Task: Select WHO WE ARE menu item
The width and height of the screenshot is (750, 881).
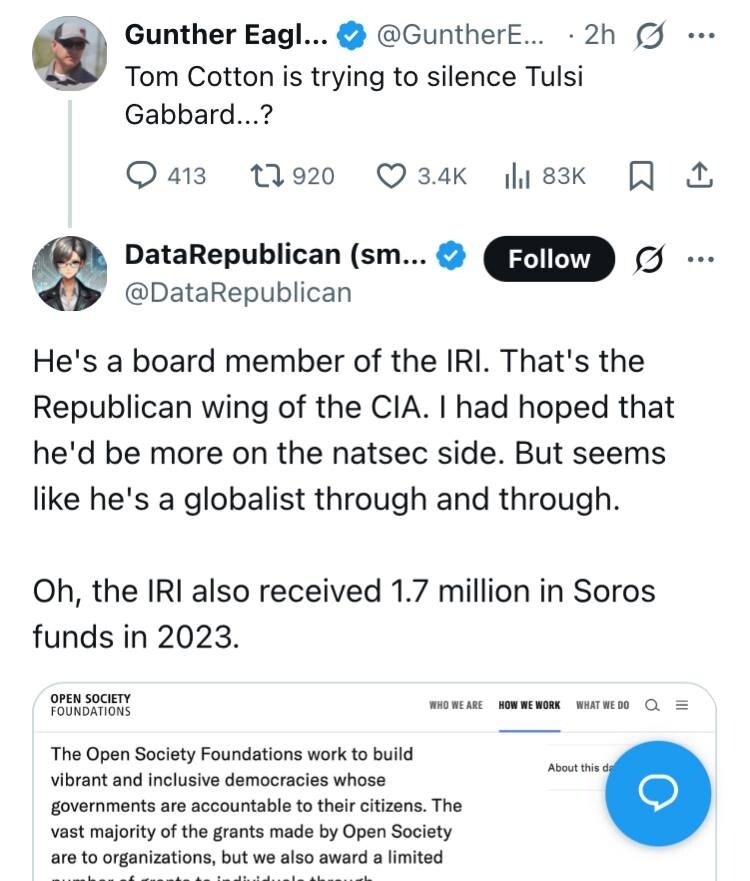Action: 455,705
